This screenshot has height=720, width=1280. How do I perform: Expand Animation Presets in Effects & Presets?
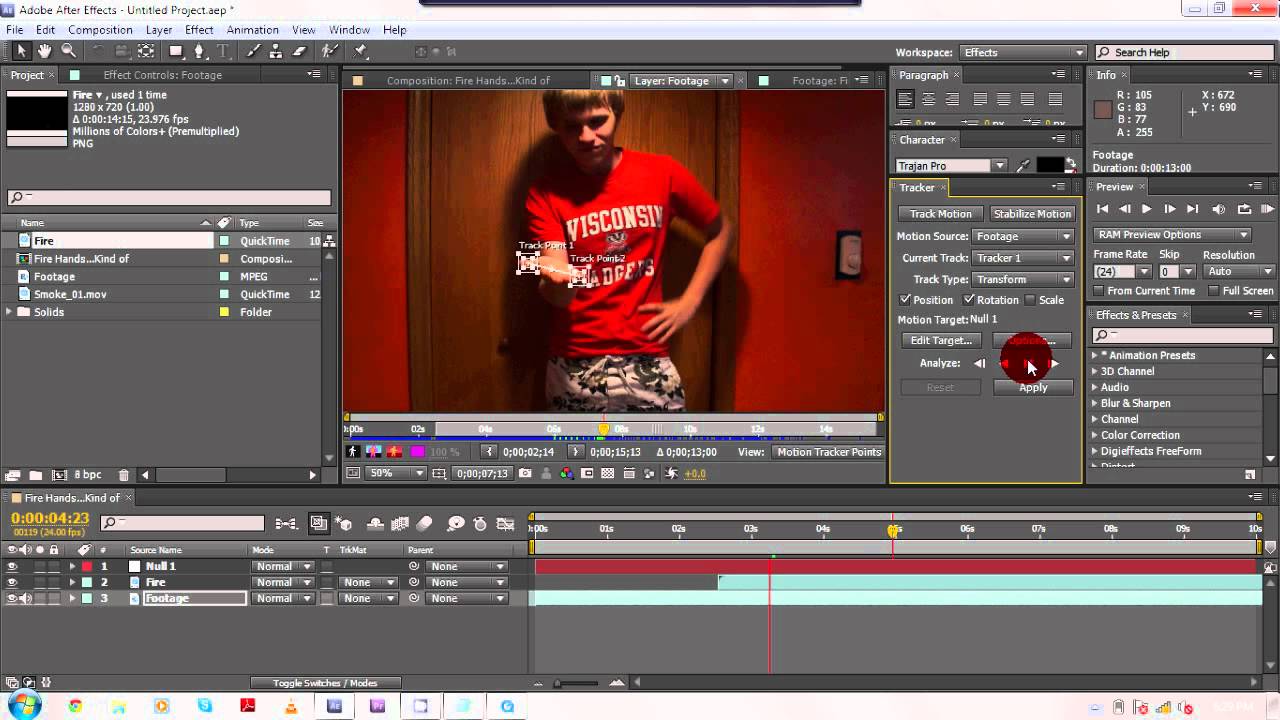pos(1094,355)
